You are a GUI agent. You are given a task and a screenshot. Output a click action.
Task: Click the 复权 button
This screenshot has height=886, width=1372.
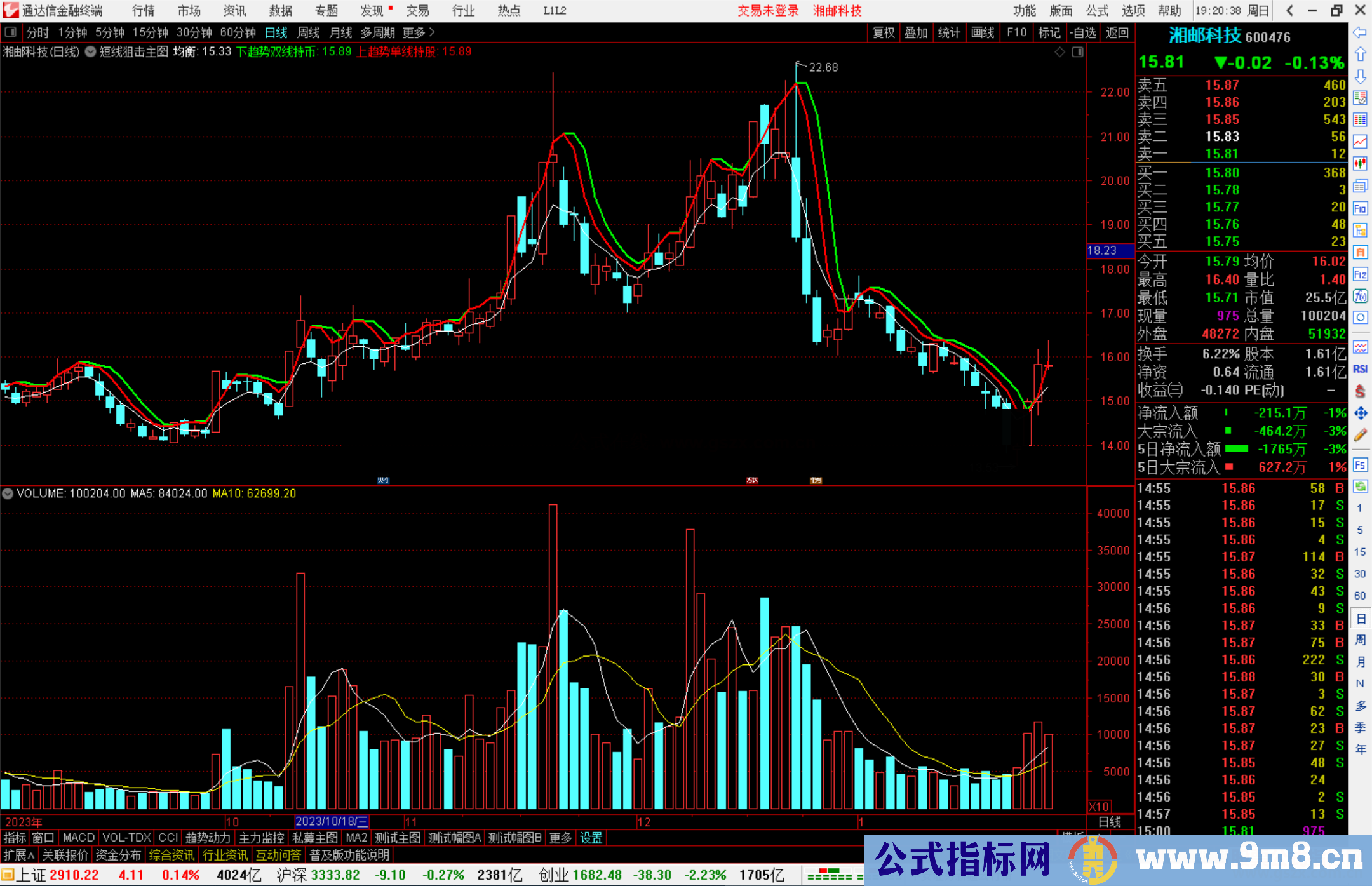[884, 32]
